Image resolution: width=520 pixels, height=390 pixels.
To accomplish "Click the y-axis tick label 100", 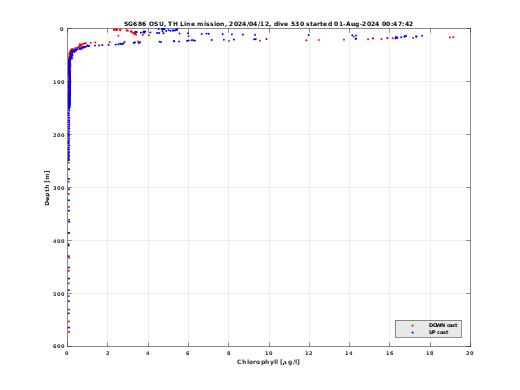I will coord(58,82).
